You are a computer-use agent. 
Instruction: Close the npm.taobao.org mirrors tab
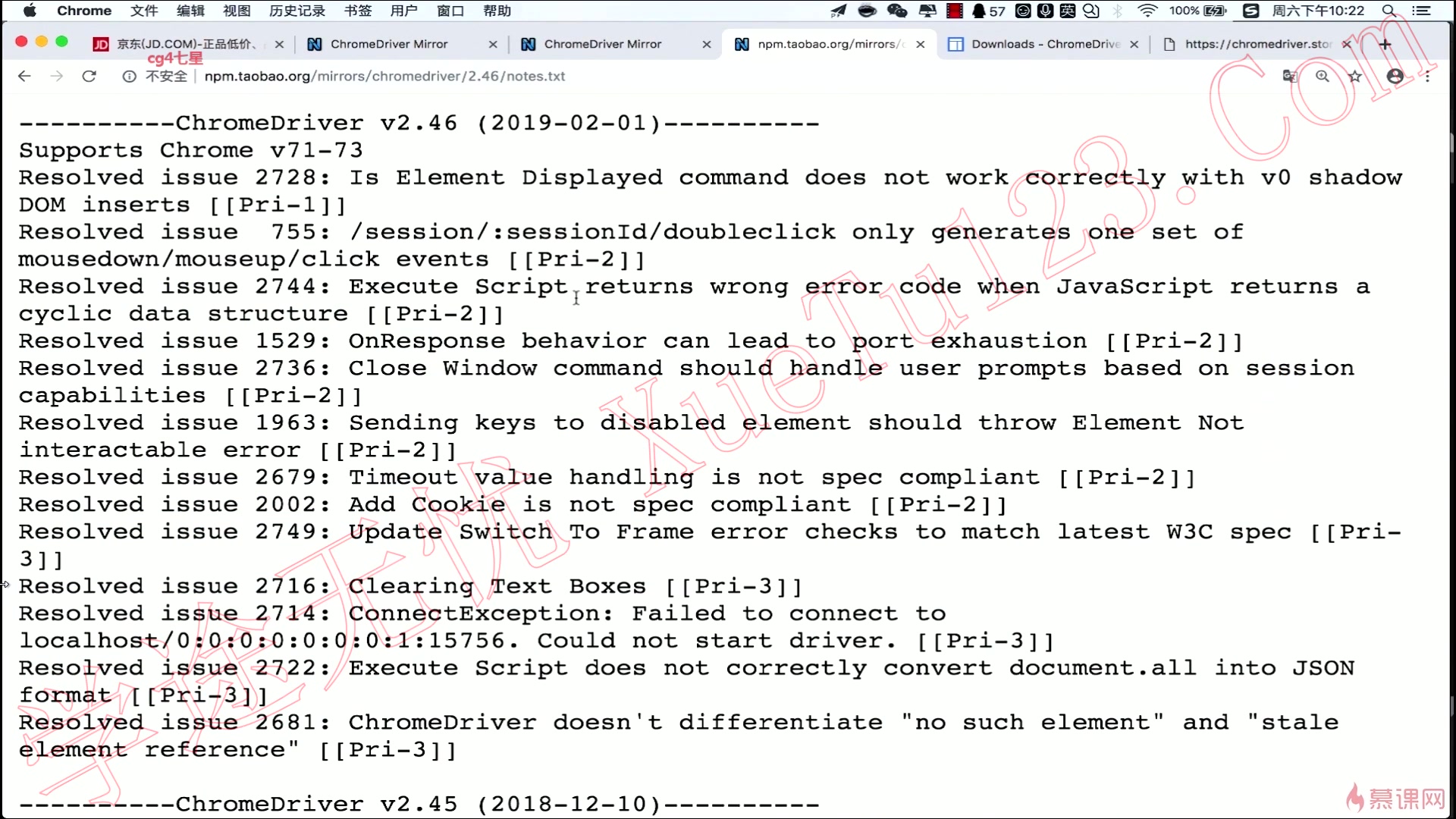921,44
